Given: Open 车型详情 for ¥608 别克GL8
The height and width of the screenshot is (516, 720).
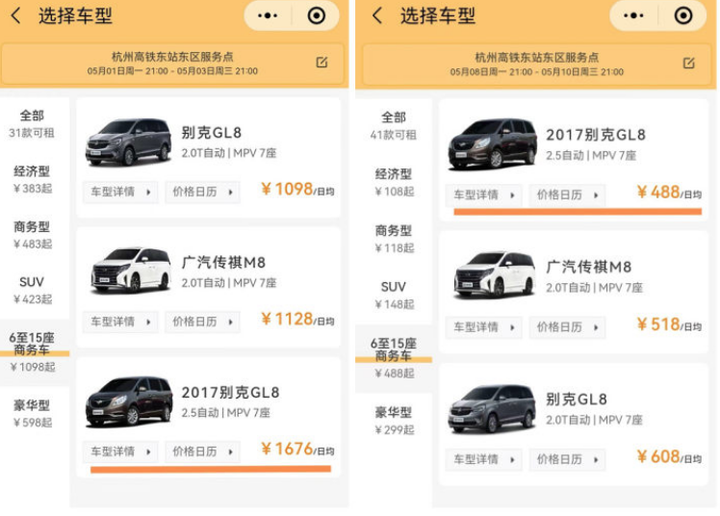Looking at the screenshot, I should [x=484, y=460].
